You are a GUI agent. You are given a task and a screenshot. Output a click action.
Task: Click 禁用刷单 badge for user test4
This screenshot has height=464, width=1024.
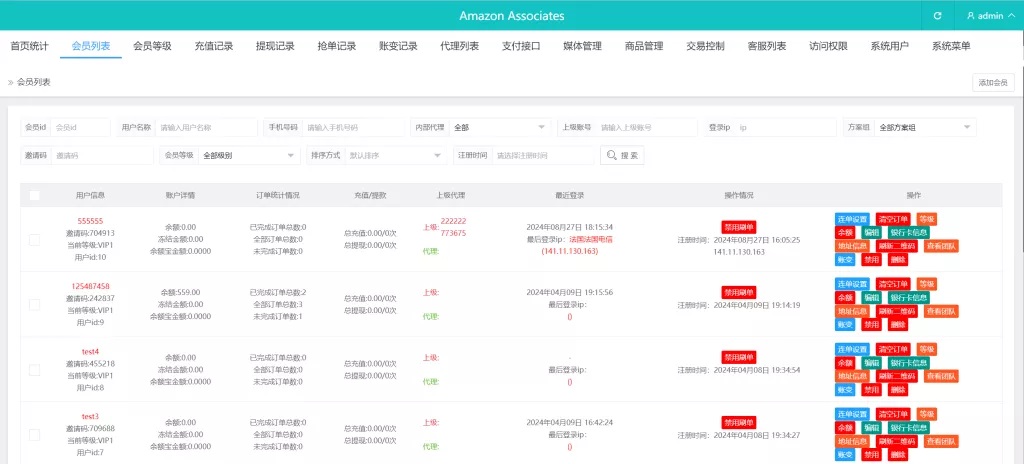[x=739, y=356]
